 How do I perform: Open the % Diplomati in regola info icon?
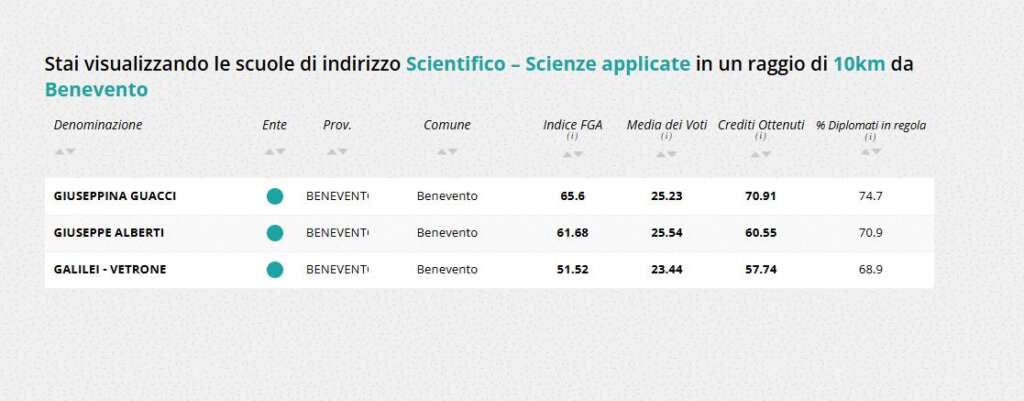tap(871, 137)
